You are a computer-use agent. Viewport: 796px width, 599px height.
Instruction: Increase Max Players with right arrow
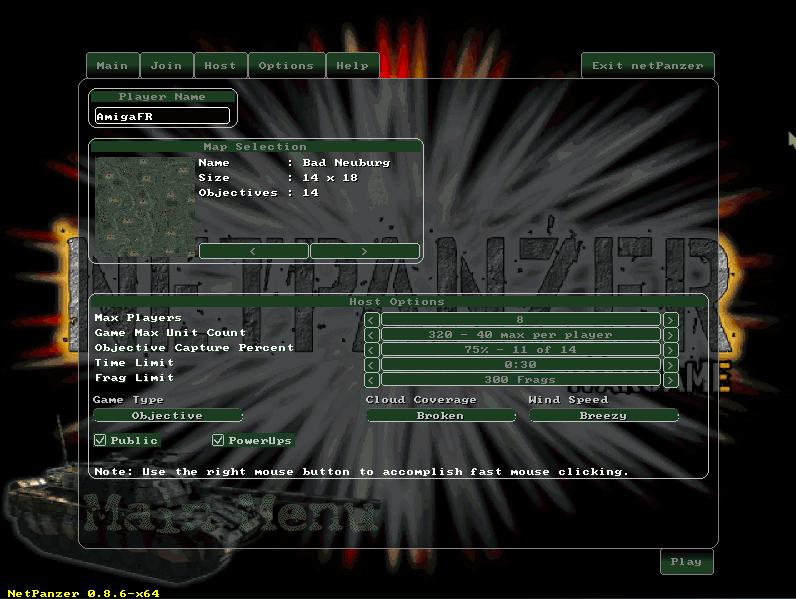tap(671, 320)
